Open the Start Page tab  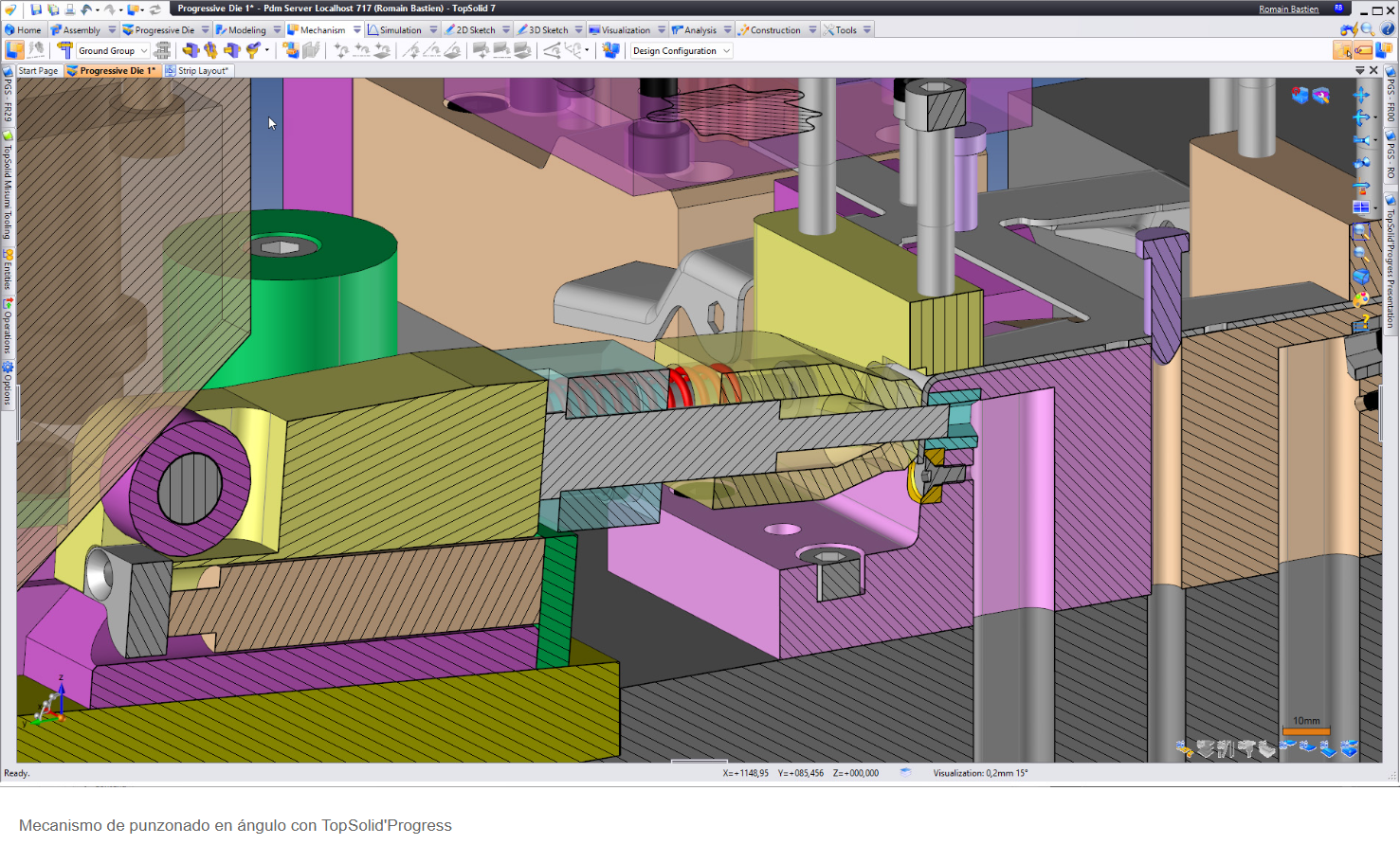[x=38, y=71]
